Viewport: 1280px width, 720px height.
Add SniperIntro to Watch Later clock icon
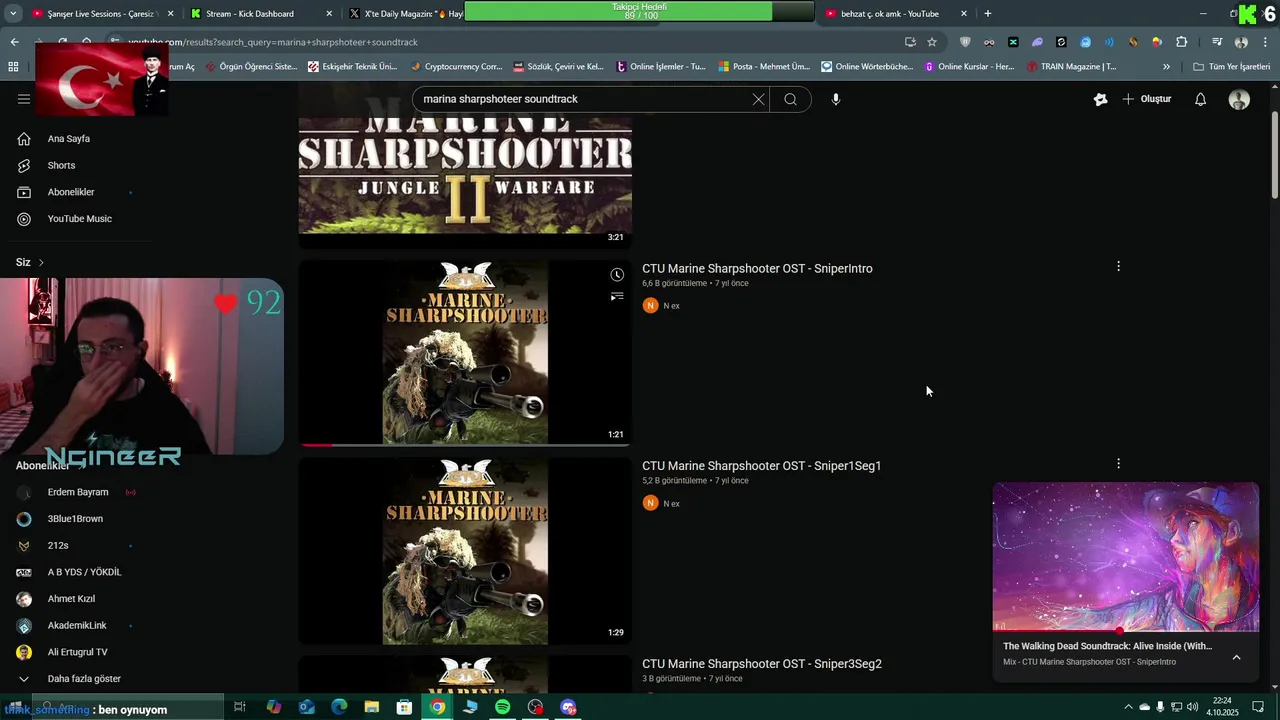tap(617, 275)
